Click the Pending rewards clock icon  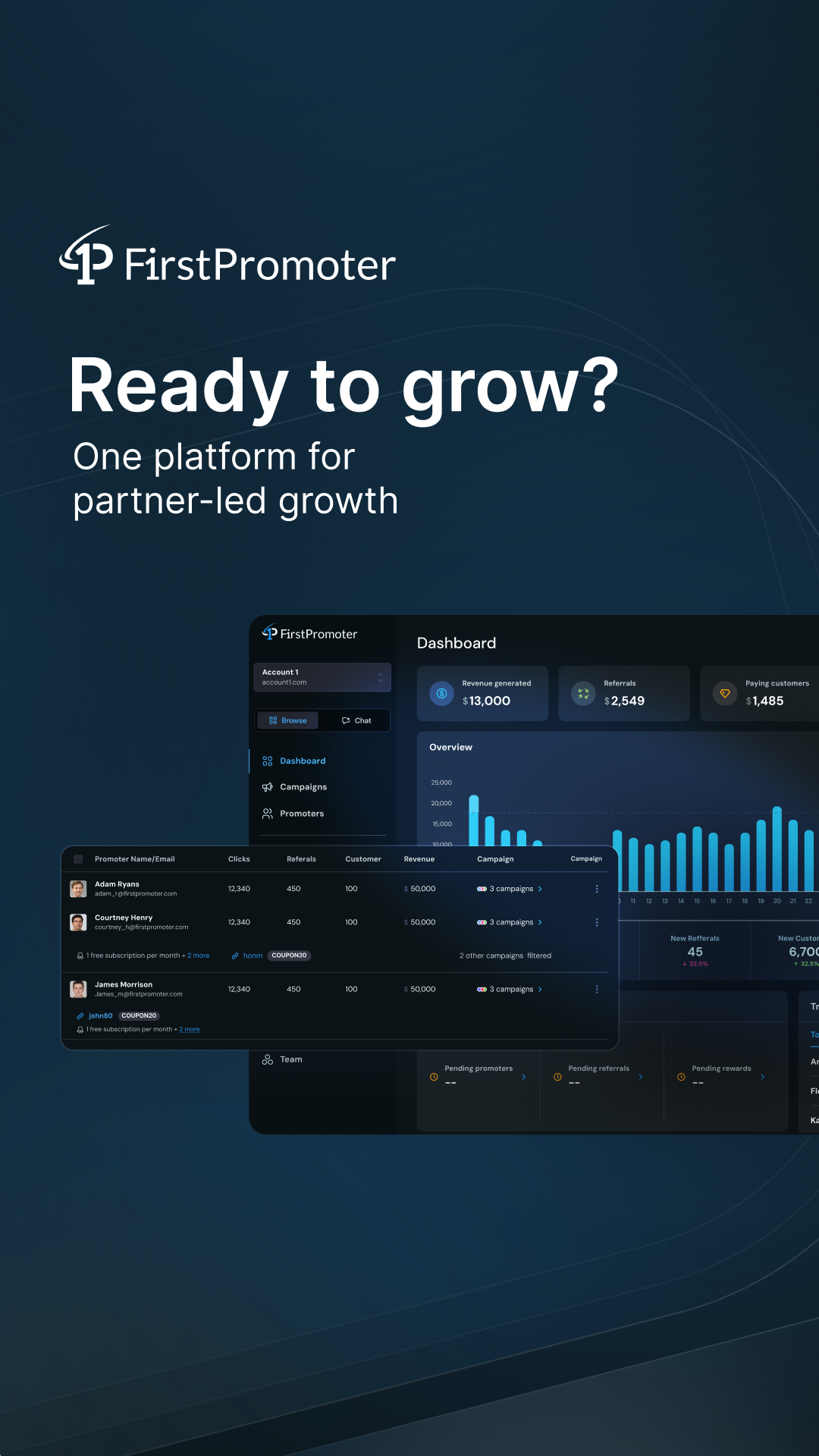pos(681,1077)
